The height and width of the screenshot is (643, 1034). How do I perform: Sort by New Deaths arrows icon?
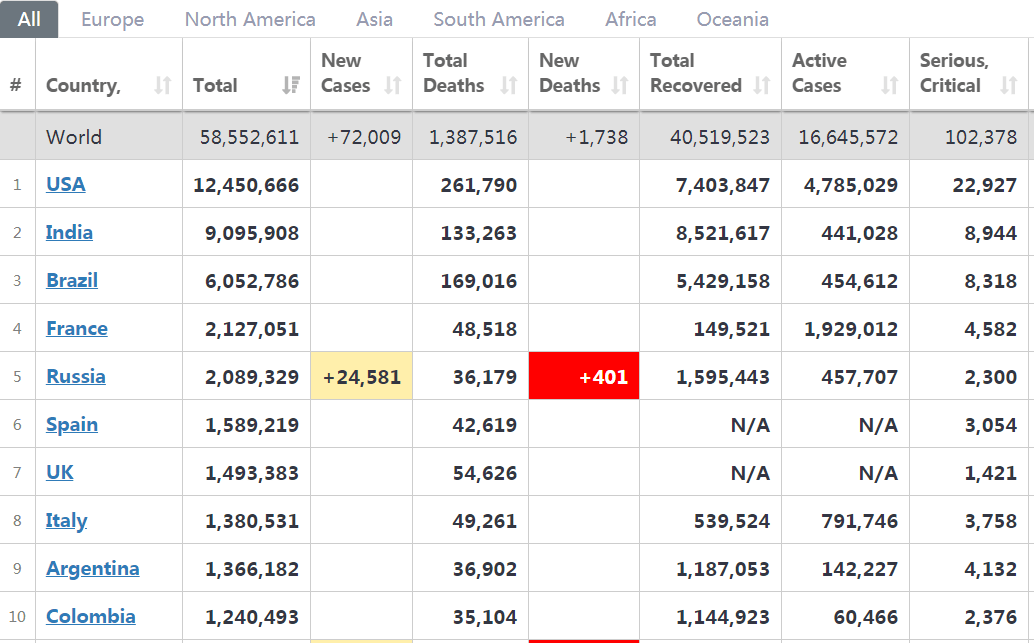click(620, 85)
